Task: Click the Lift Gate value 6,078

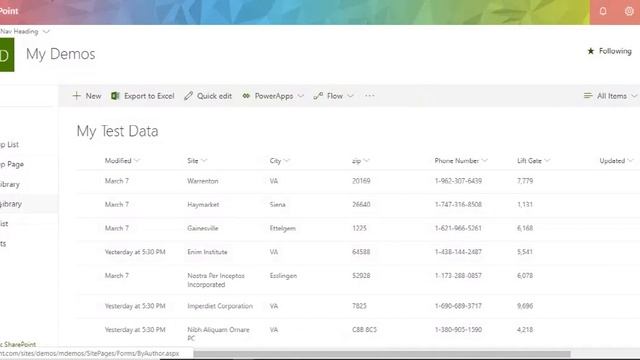Action: 525,276
